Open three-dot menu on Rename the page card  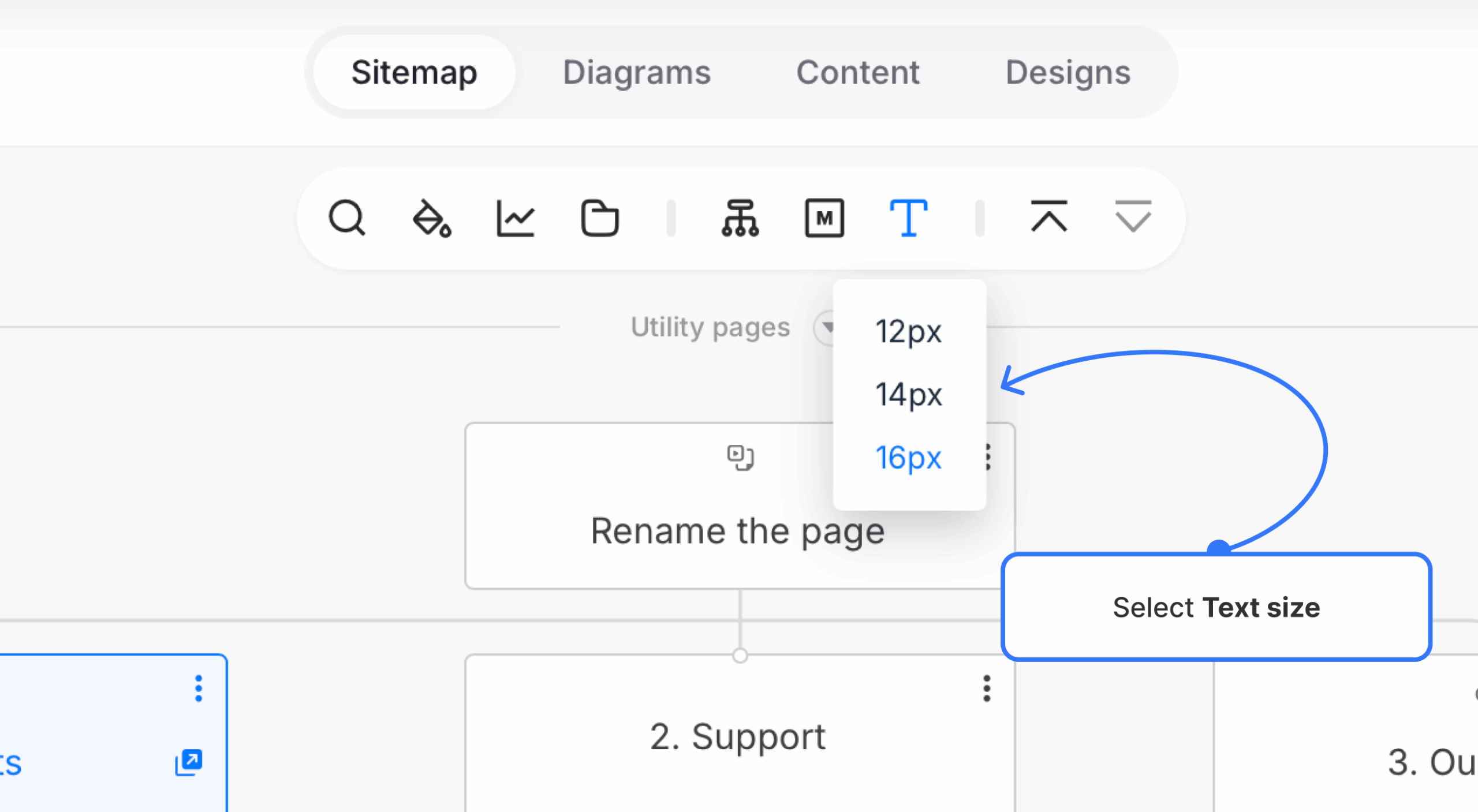coord(988,457)
